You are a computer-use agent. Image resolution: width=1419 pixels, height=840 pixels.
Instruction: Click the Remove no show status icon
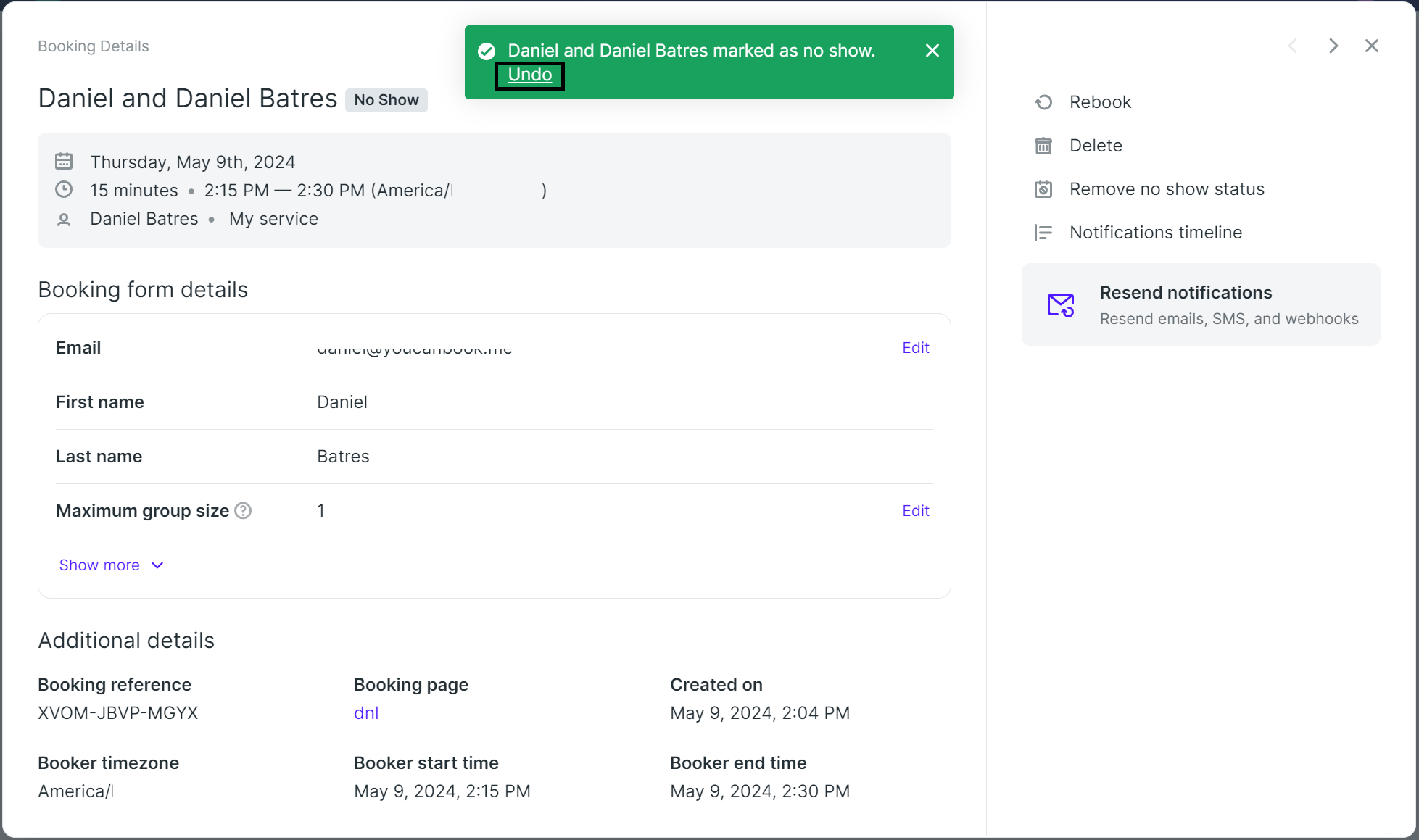(x=1043, y=189)
